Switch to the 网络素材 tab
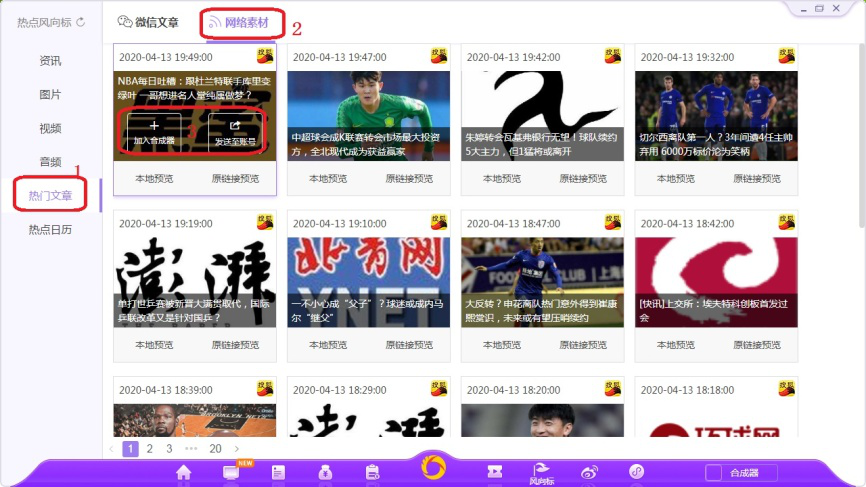The image size is (866, 487). [239, 23]
